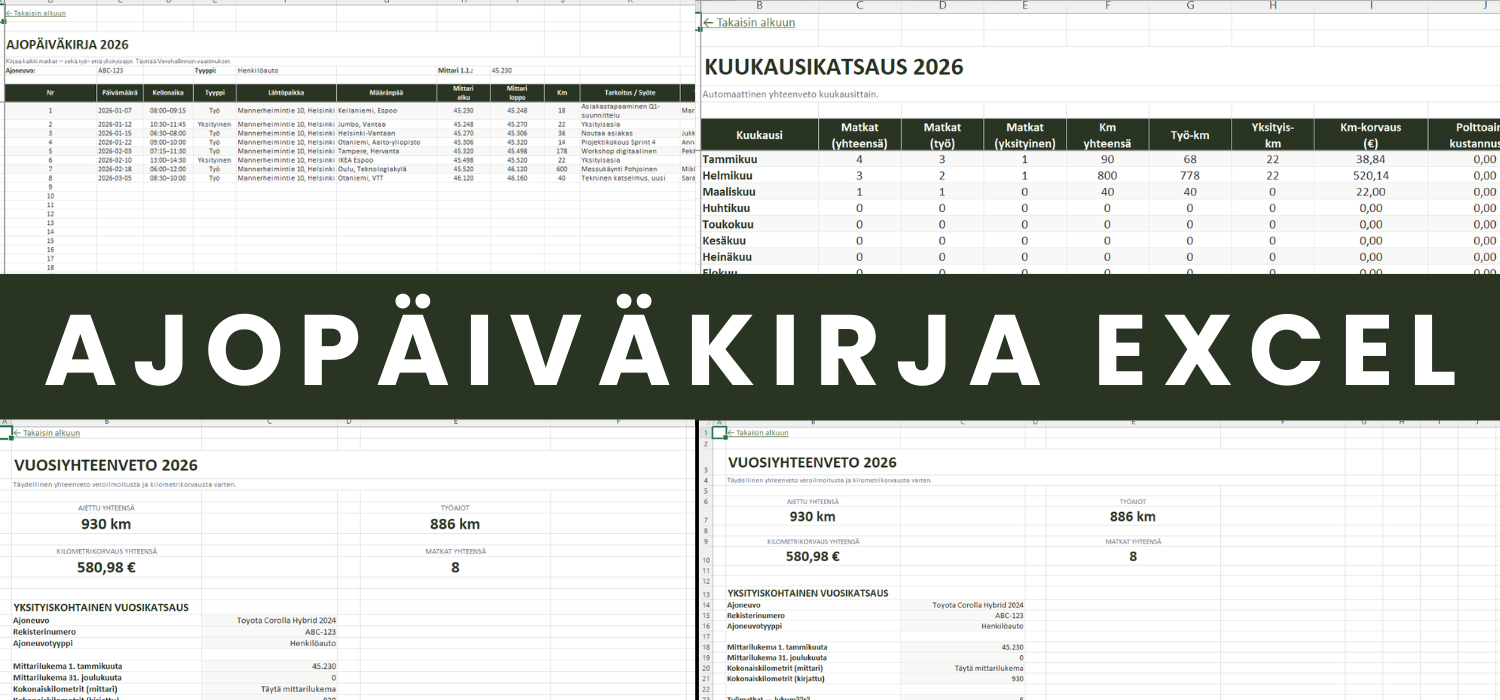Click the 45.230 value beside Mittari 1.1.
The height and width of the screenshot is (700, 1500).
502,71
